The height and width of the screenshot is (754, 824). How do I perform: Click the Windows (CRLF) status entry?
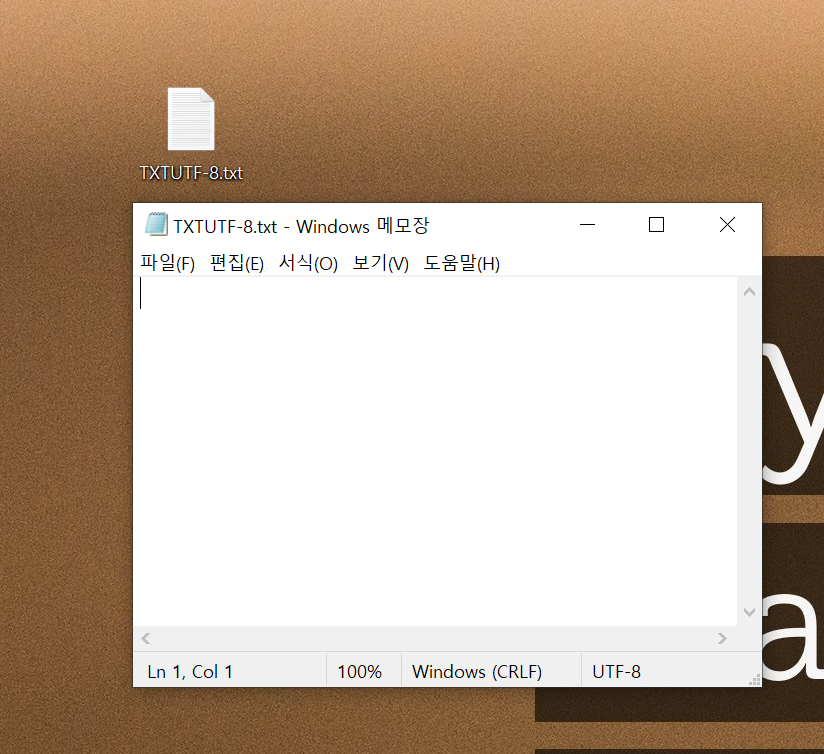477,672
